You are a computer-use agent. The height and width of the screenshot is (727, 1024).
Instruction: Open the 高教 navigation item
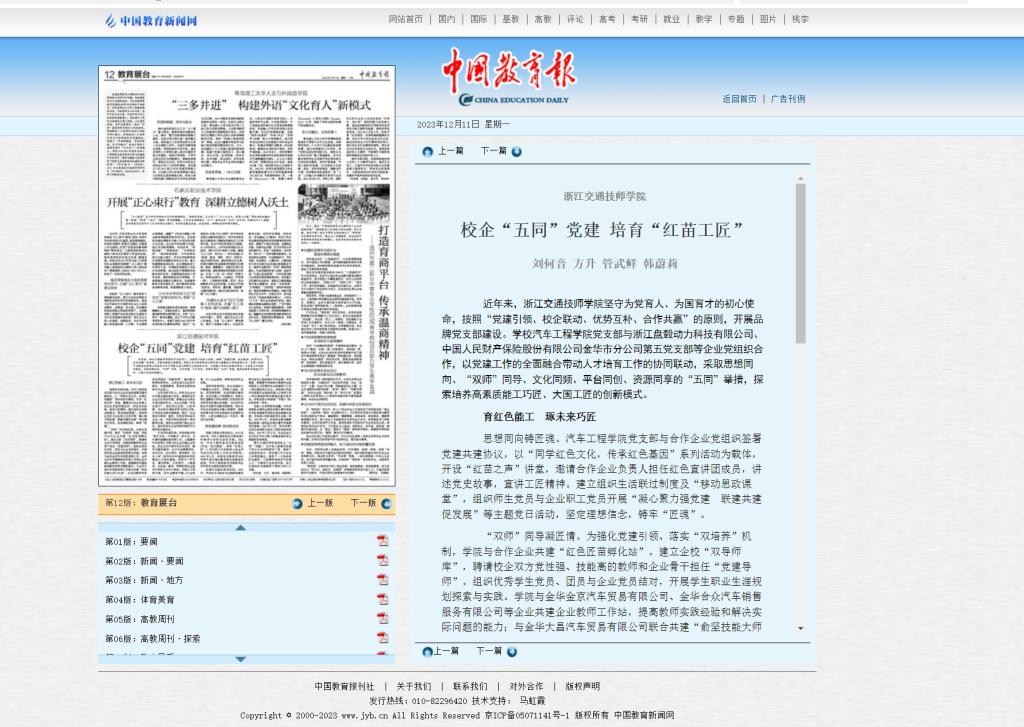543,20
